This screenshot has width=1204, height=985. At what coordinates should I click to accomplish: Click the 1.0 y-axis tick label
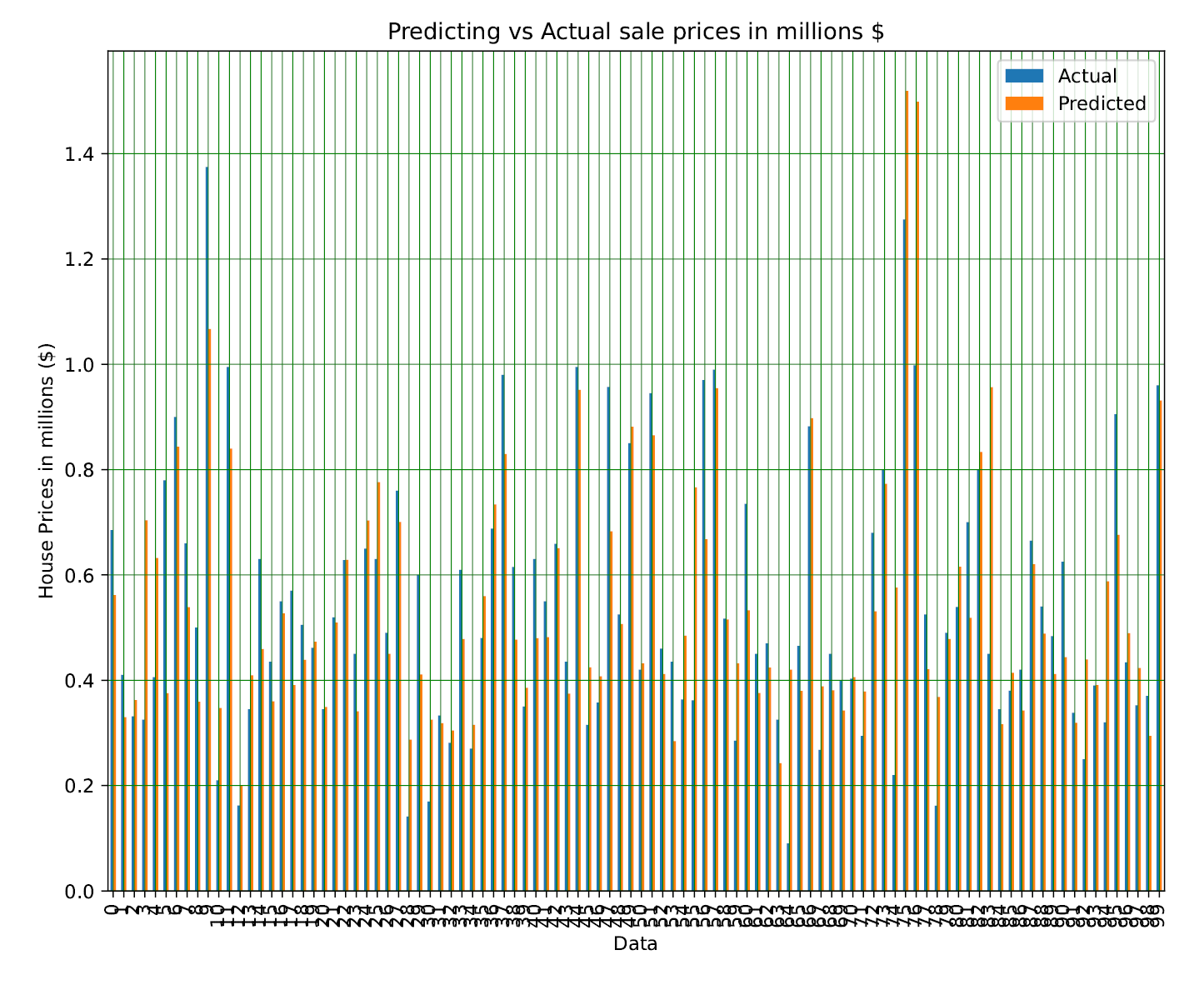(x=81, y=365)
